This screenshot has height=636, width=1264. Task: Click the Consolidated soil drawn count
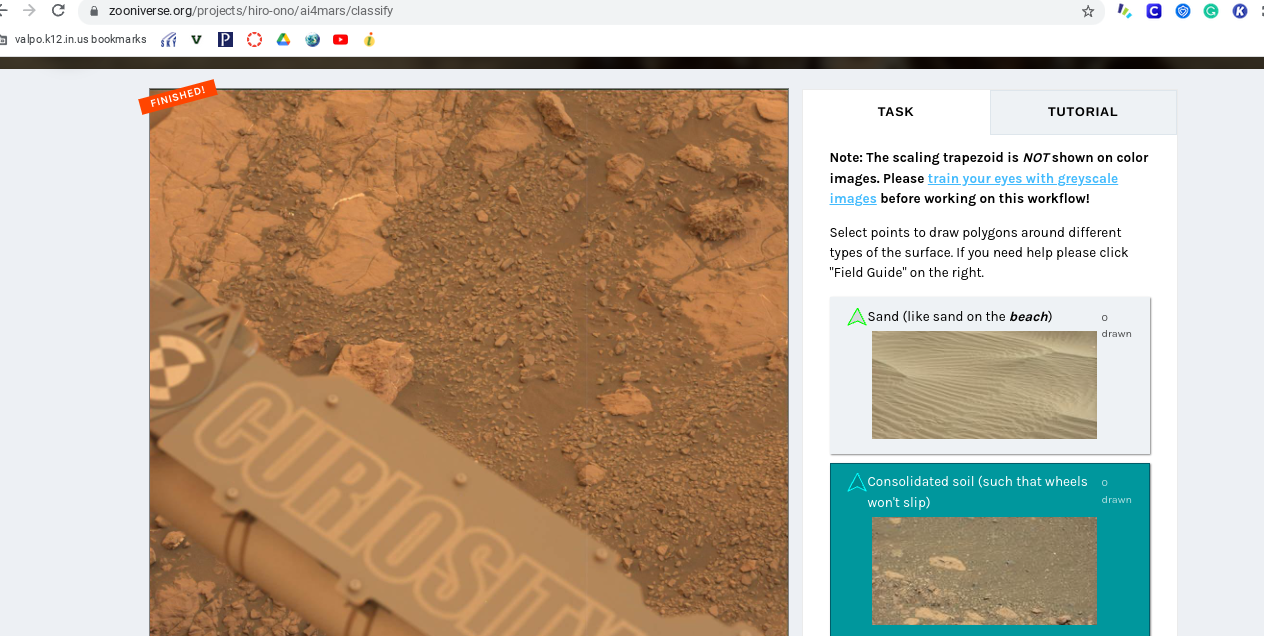tap(1116, 491)
